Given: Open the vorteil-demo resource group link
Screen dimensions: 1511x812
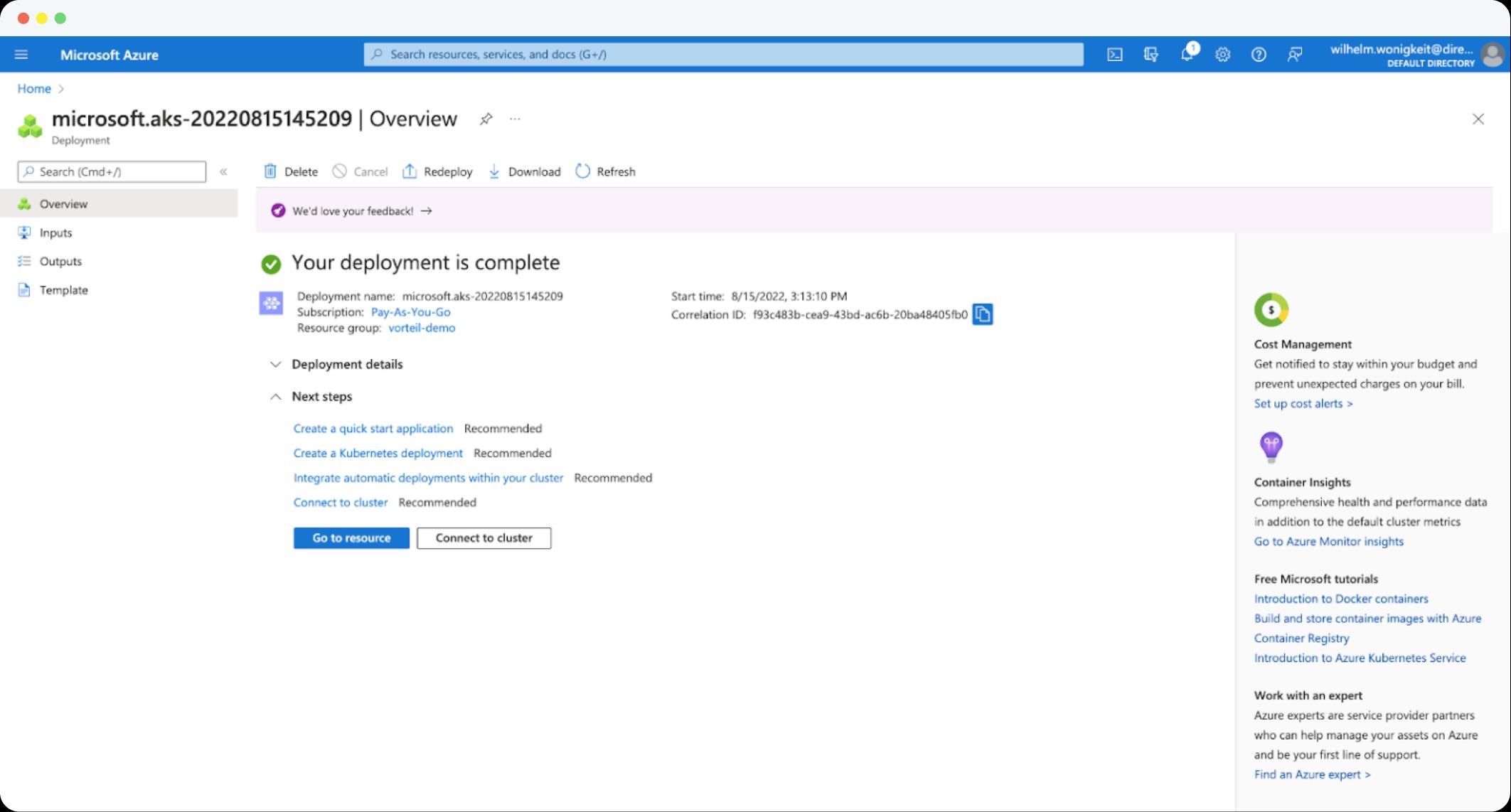Looking at the screenshot, I should click(422, 328).
